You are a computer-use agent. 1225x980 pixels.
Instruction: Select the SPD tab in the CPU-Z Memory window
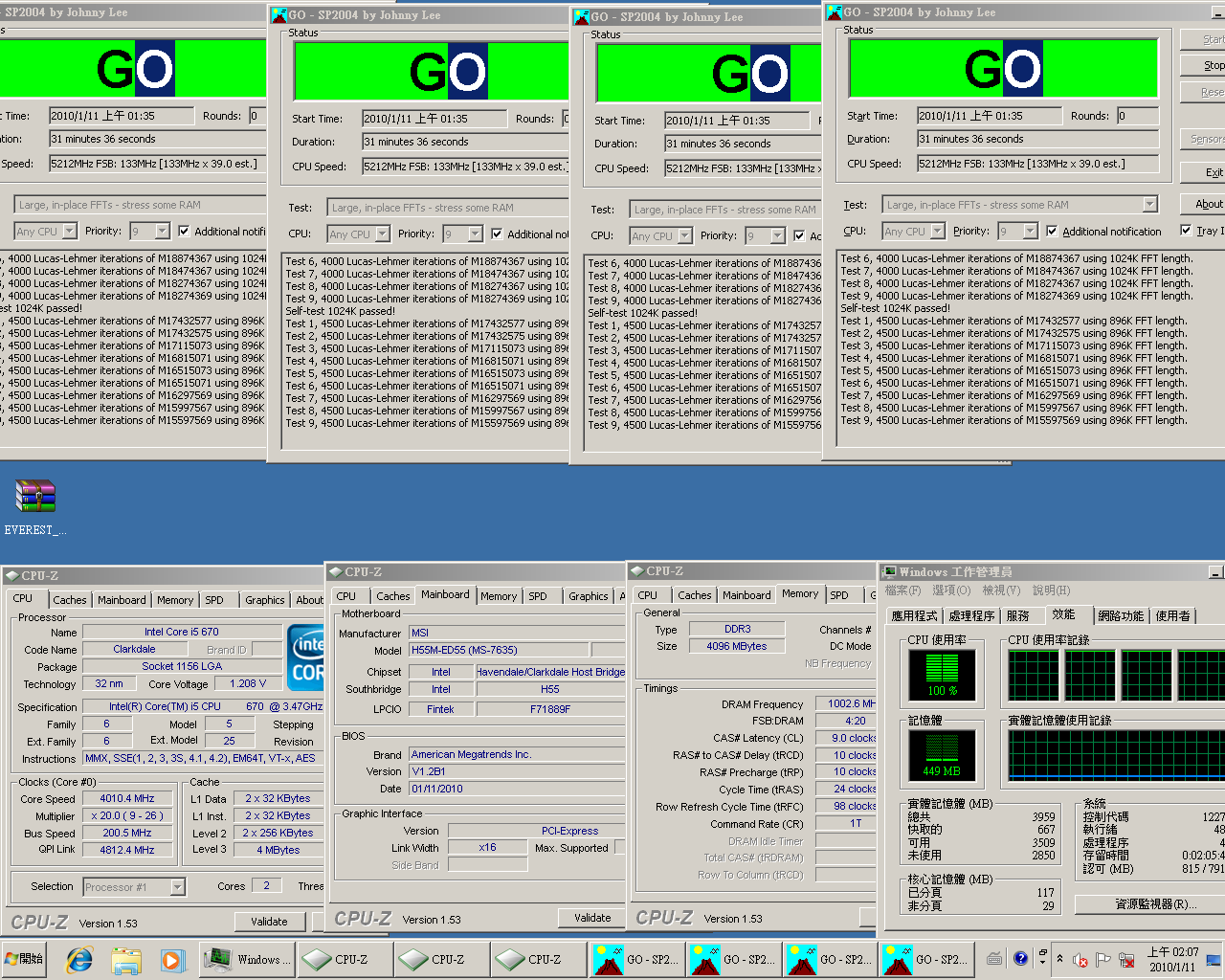point(839,595)
